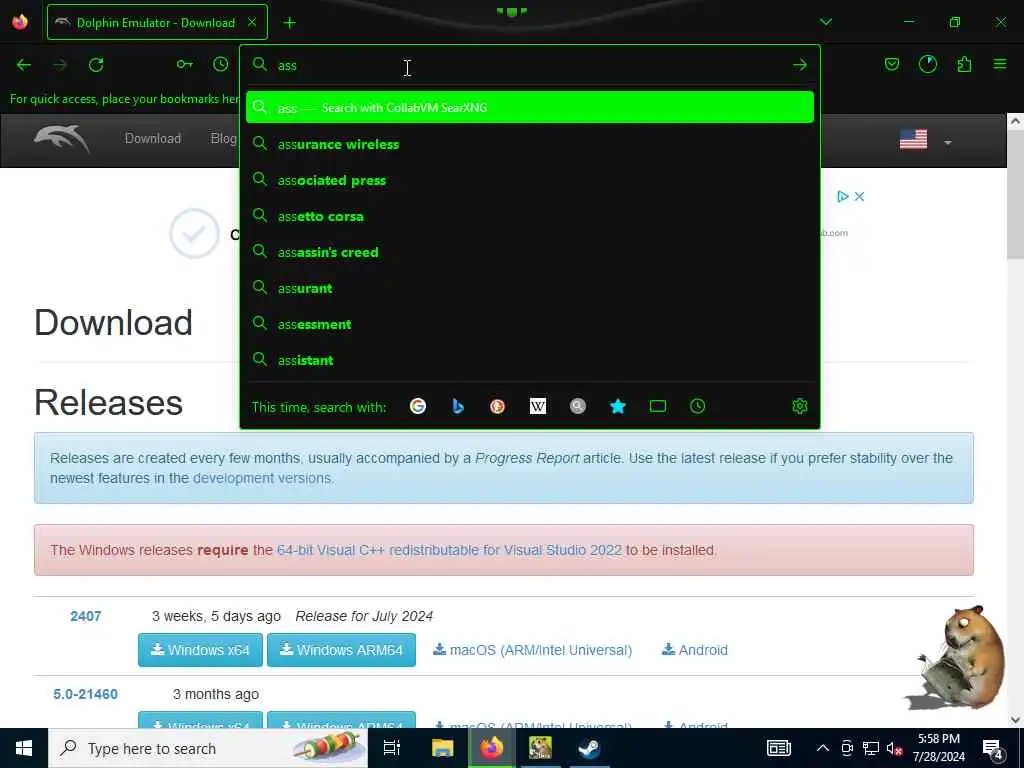The height and width of the screenshot is (768, 1024).
Task: Click the page vertical scrollbar thumb
Action: [x=1015, y=195]
